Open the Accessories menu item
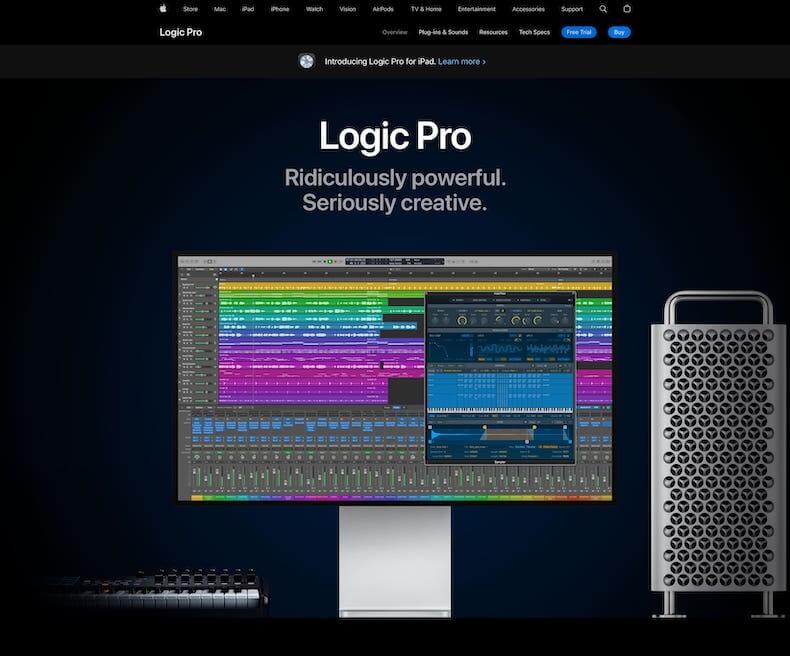This screenshot has width=790, height=656. [x=528, y=9]
